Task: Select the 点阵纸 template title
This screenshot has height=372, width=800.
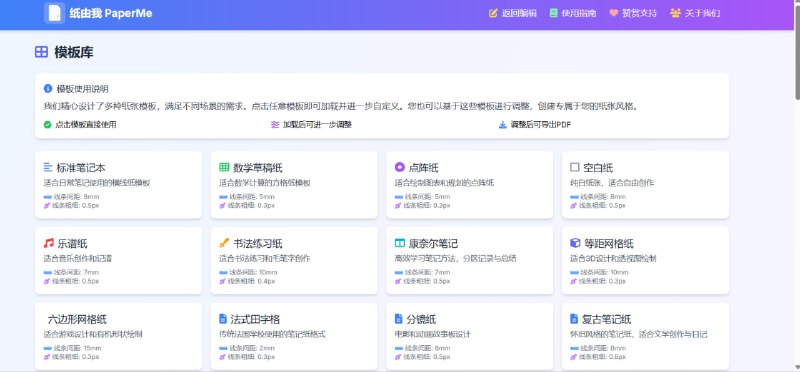Action: [423, 167]
